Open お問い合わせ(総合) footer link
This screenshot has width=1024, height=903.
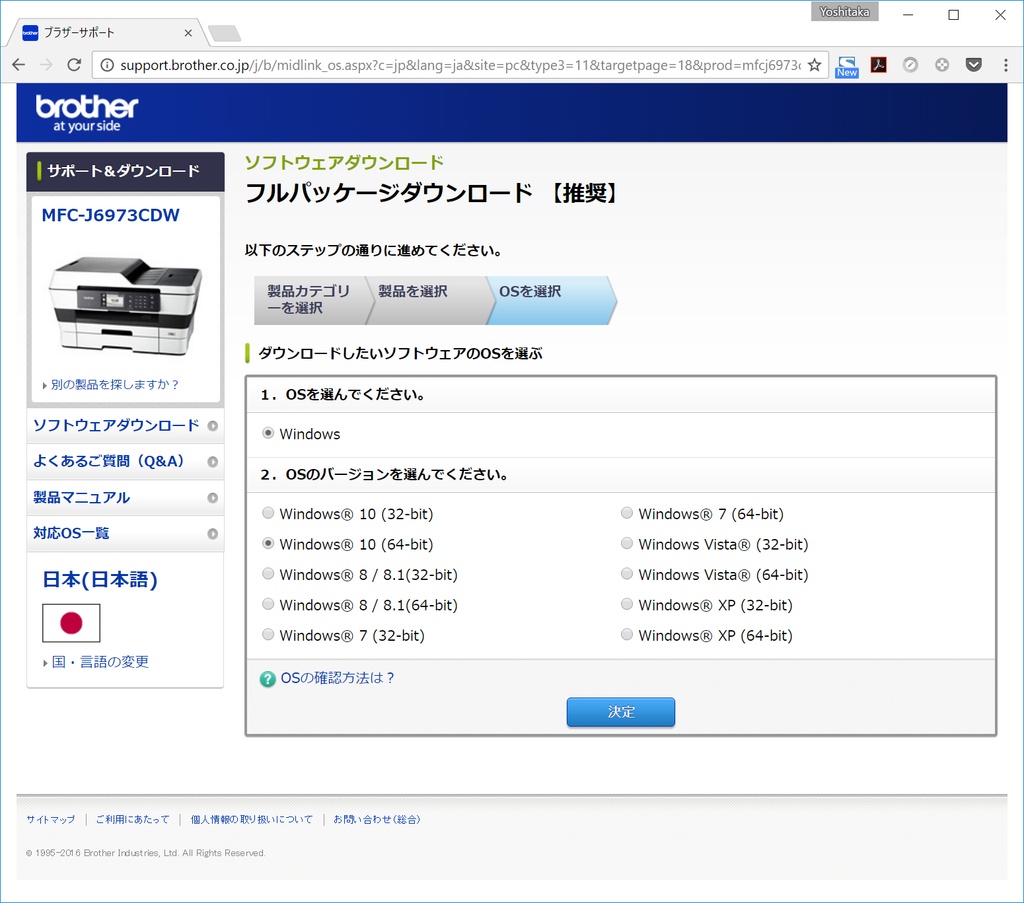pos(377,819)
